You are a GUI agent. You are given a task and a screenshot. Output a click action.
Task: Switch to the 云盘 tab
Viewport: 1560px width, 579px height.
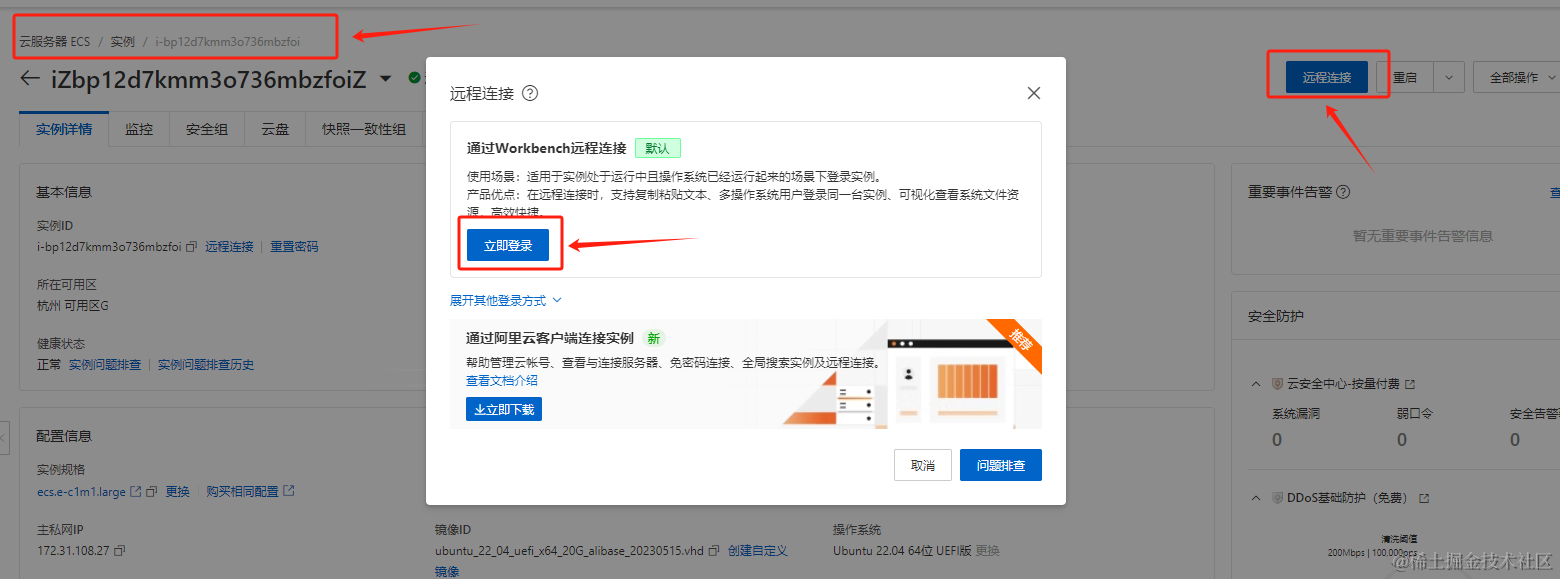tap(275, 129)
